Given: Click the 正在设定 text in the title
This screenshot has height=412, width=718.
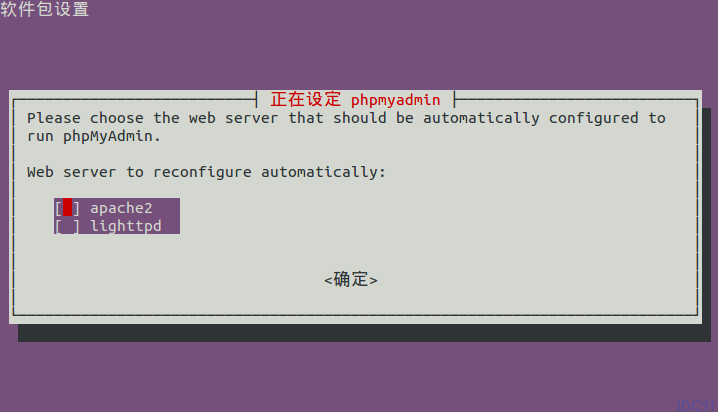Looking at the screenshot, I should pos(305,99).
